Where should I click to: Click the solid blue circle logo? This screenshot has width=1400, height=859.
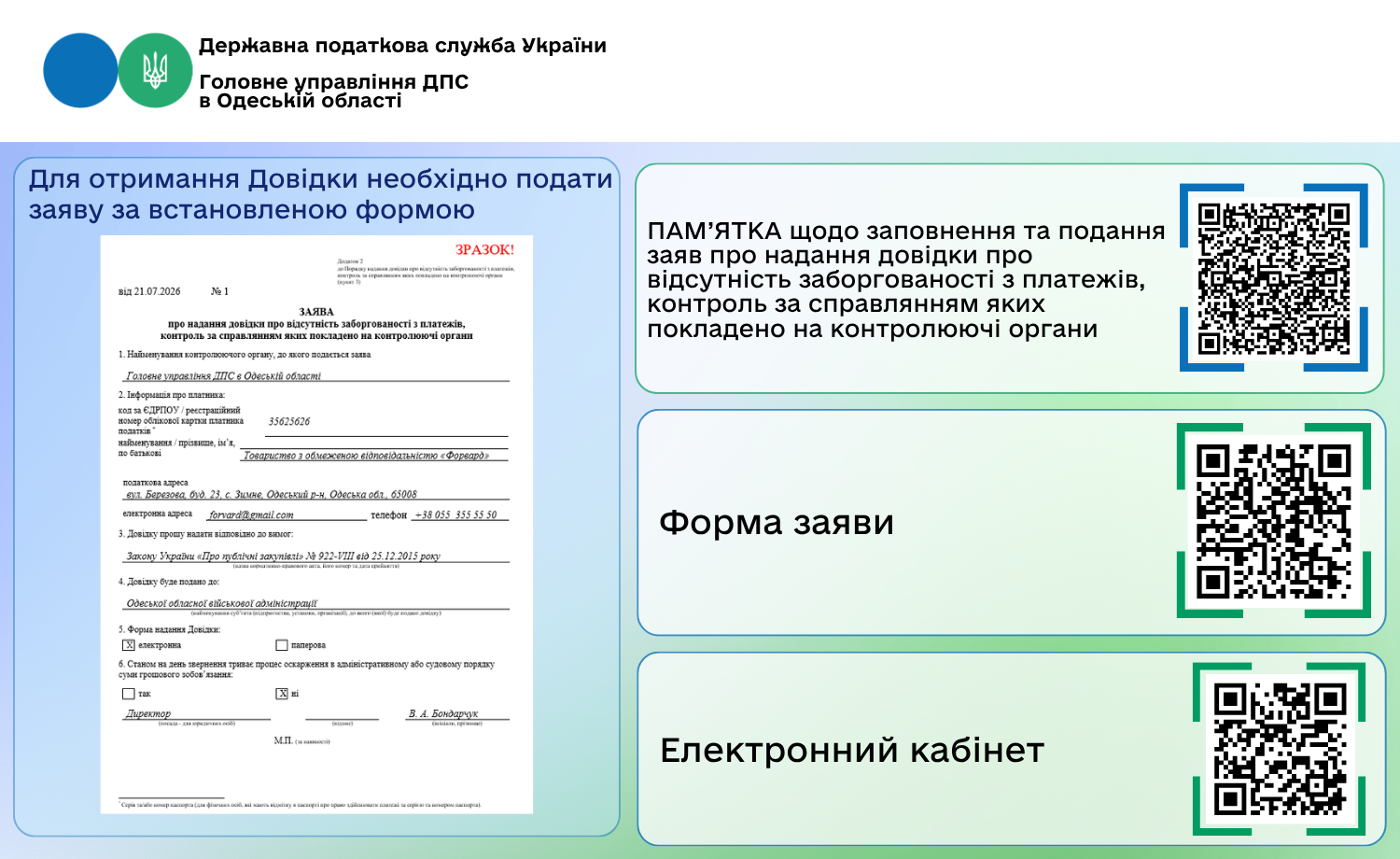(x=80, y=70)
